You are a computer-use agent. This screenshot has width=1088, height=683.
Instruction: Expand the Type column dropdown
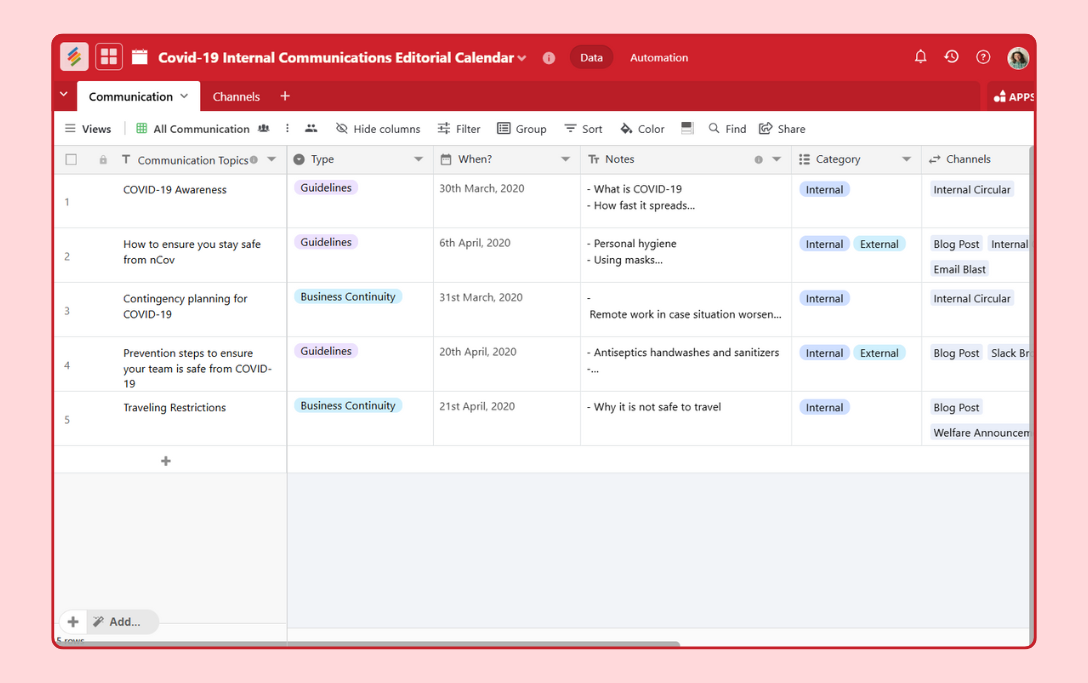418,159
